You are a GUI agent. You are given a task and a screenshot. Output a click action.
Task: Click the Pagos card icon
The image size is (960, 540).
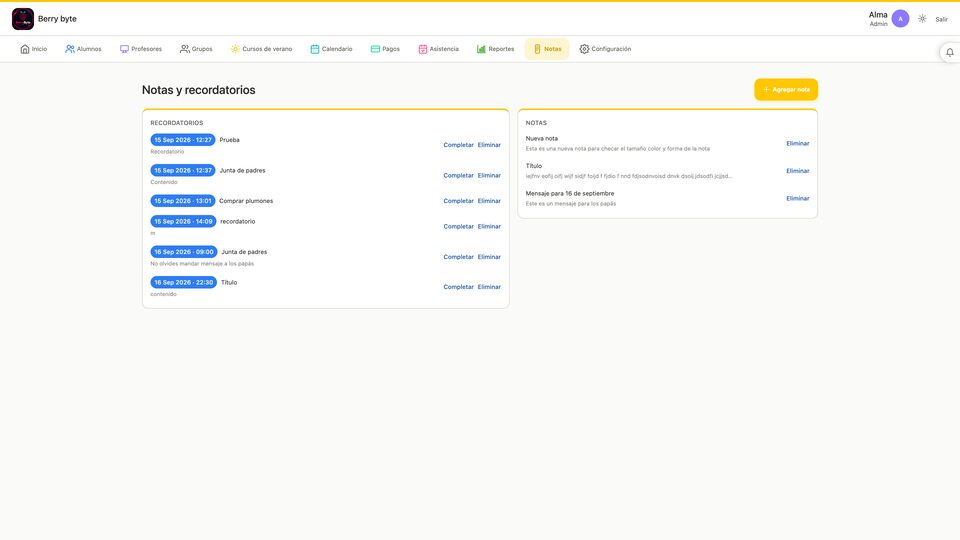[x=375, y=49]
